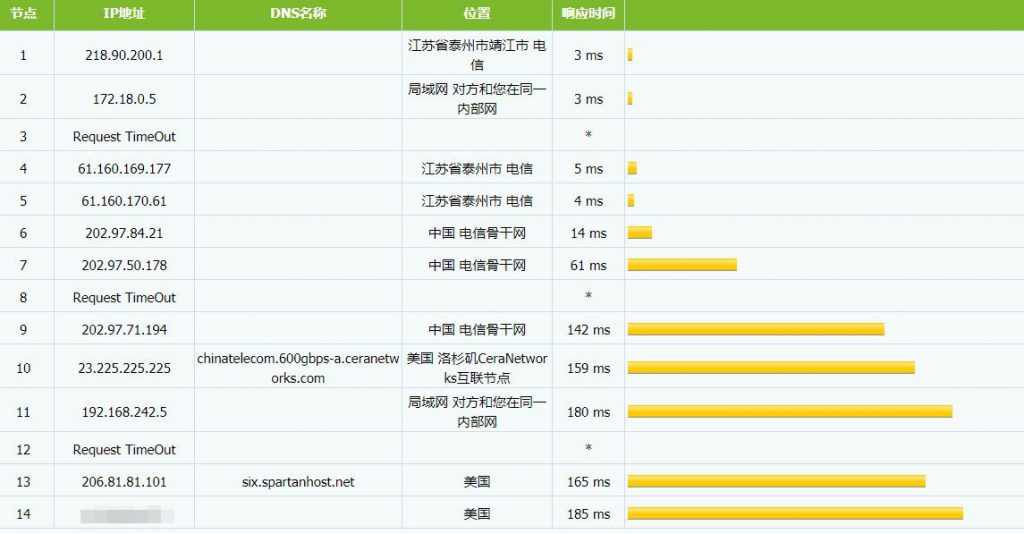The width and height of the screenshot is (1024, 534).
Task: Click the first Request TimeOut entry
Action: [124, 136]
